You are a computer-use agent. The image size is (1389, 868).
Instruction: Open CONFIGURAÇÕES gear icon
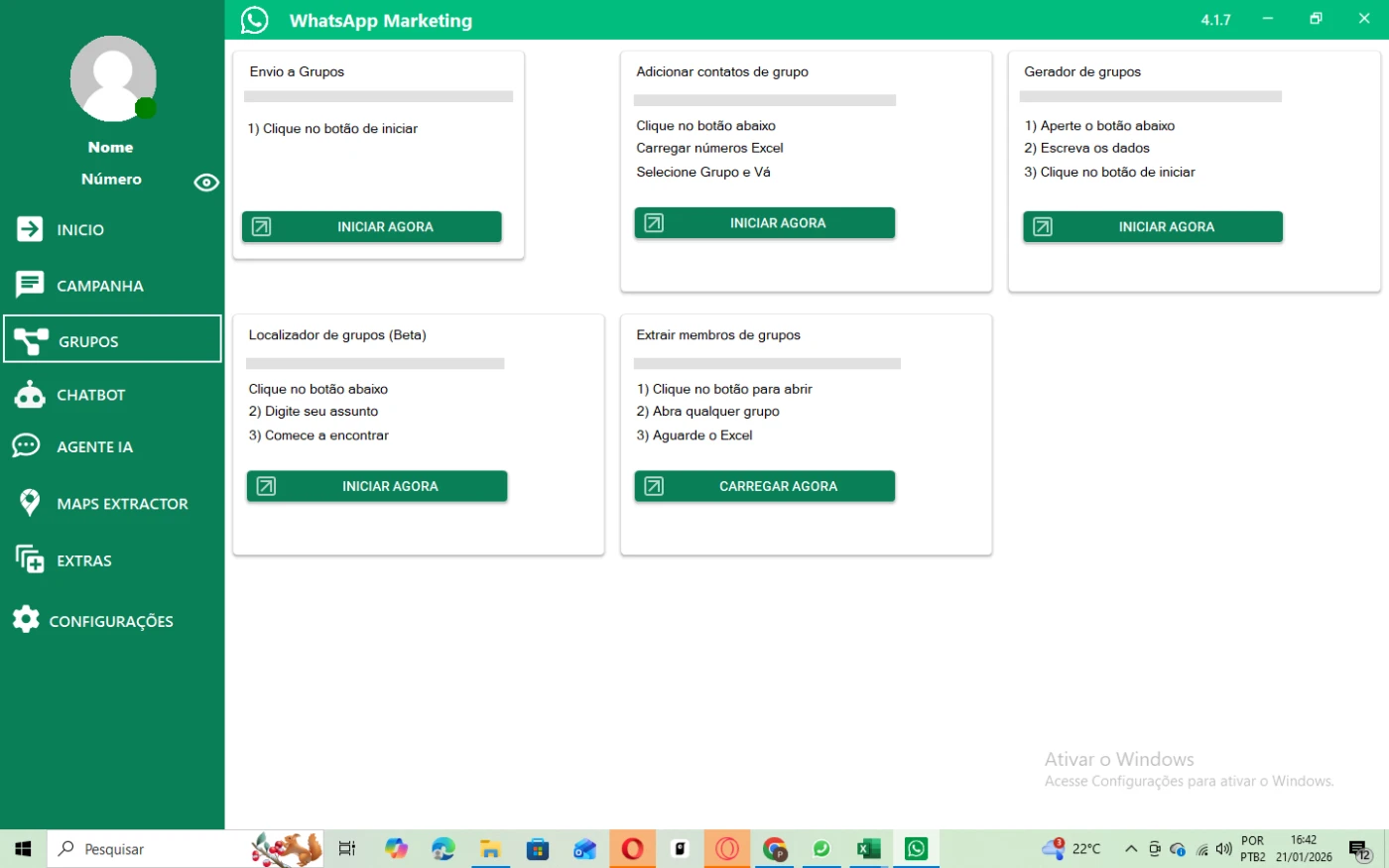click(26, 620)
